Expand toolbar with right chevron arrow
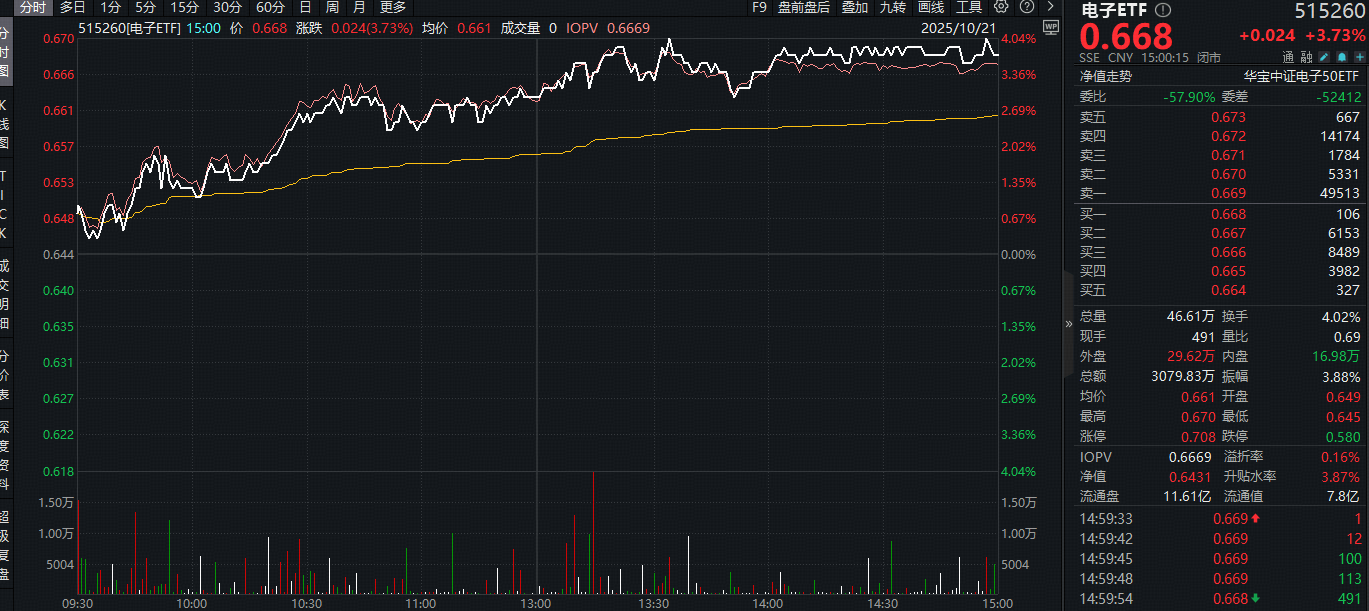Screen dimensions: 1369x611 tap(1049, 7)
